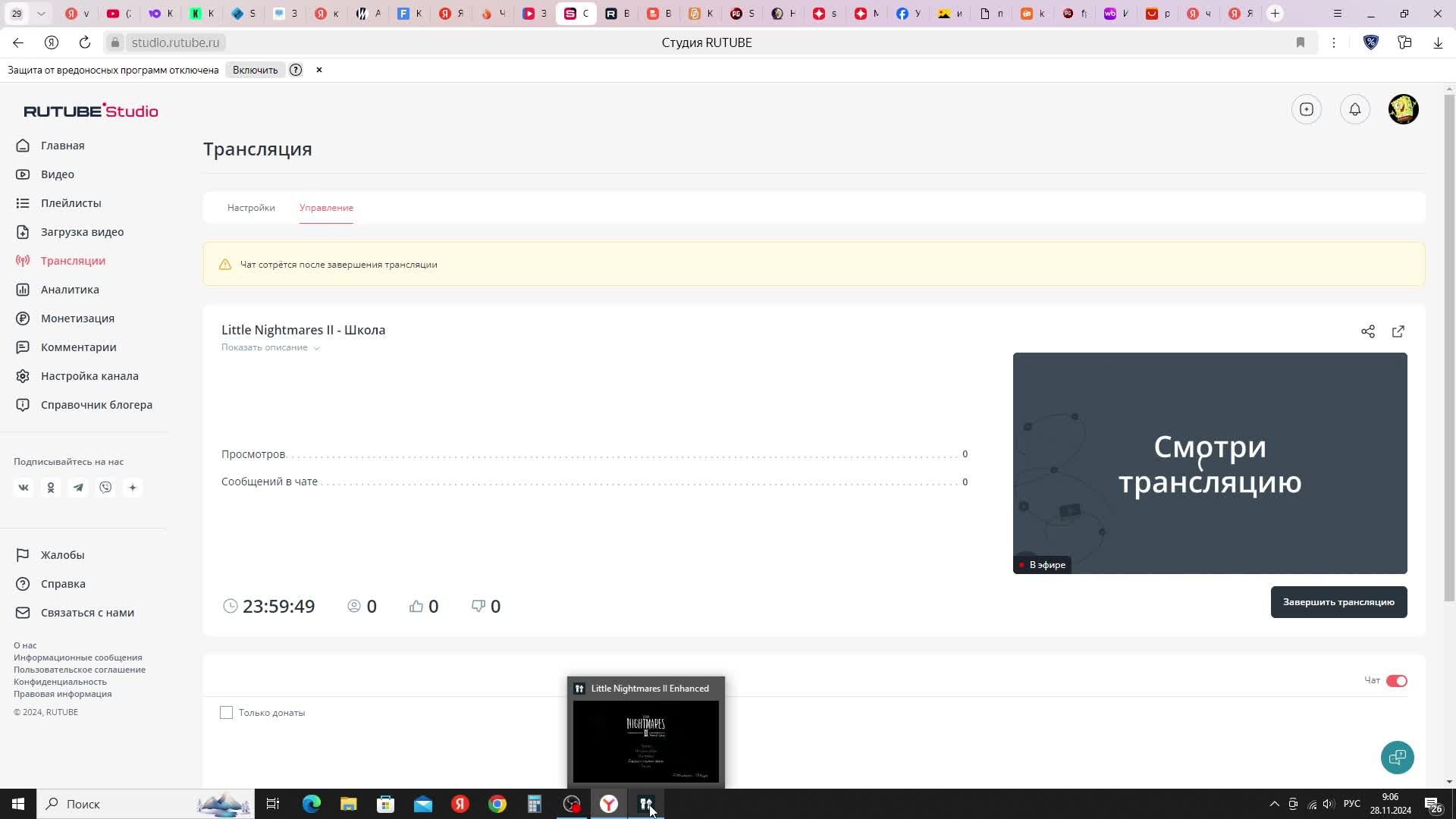Open Настройка канала in sidebar
The image size is (1456, 819).
pos(89,376)
